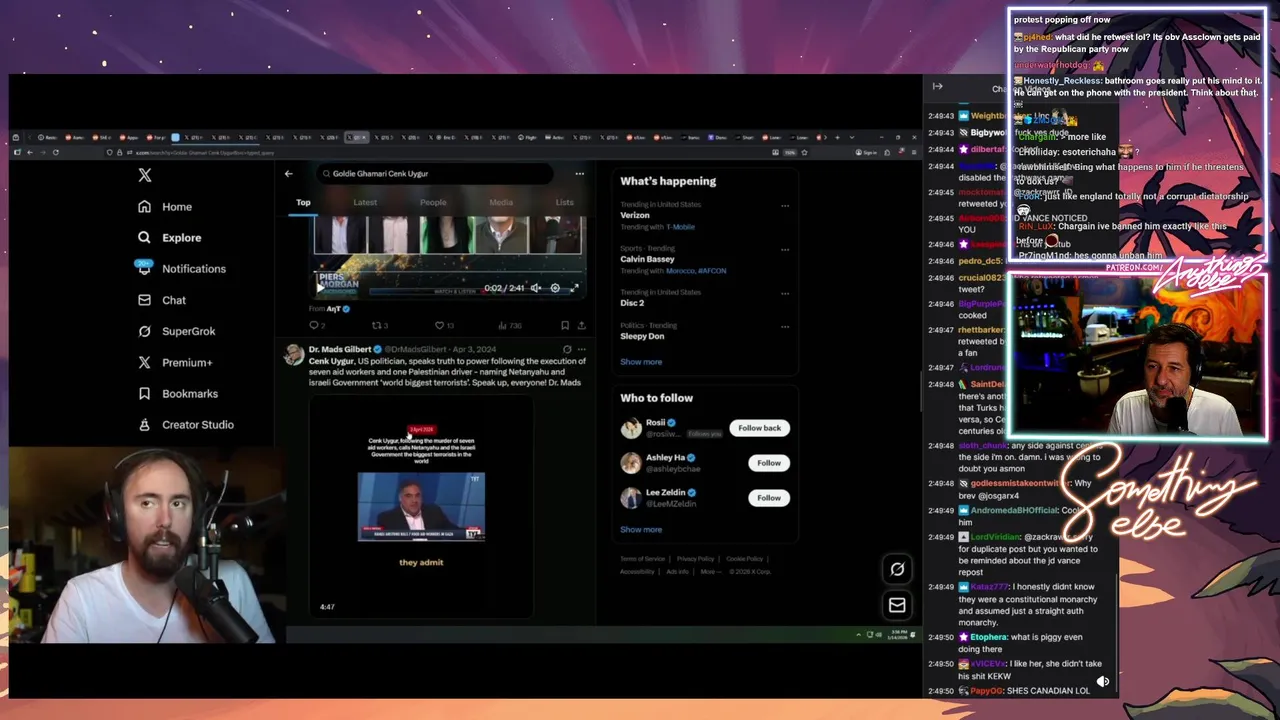Show more Who to follow suggestions

(641, 530)
